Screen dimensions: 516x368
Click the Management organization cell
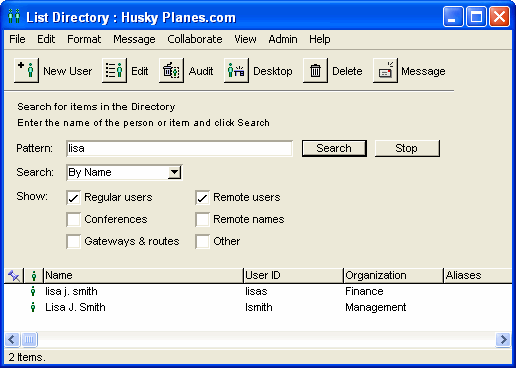point(376,307)
